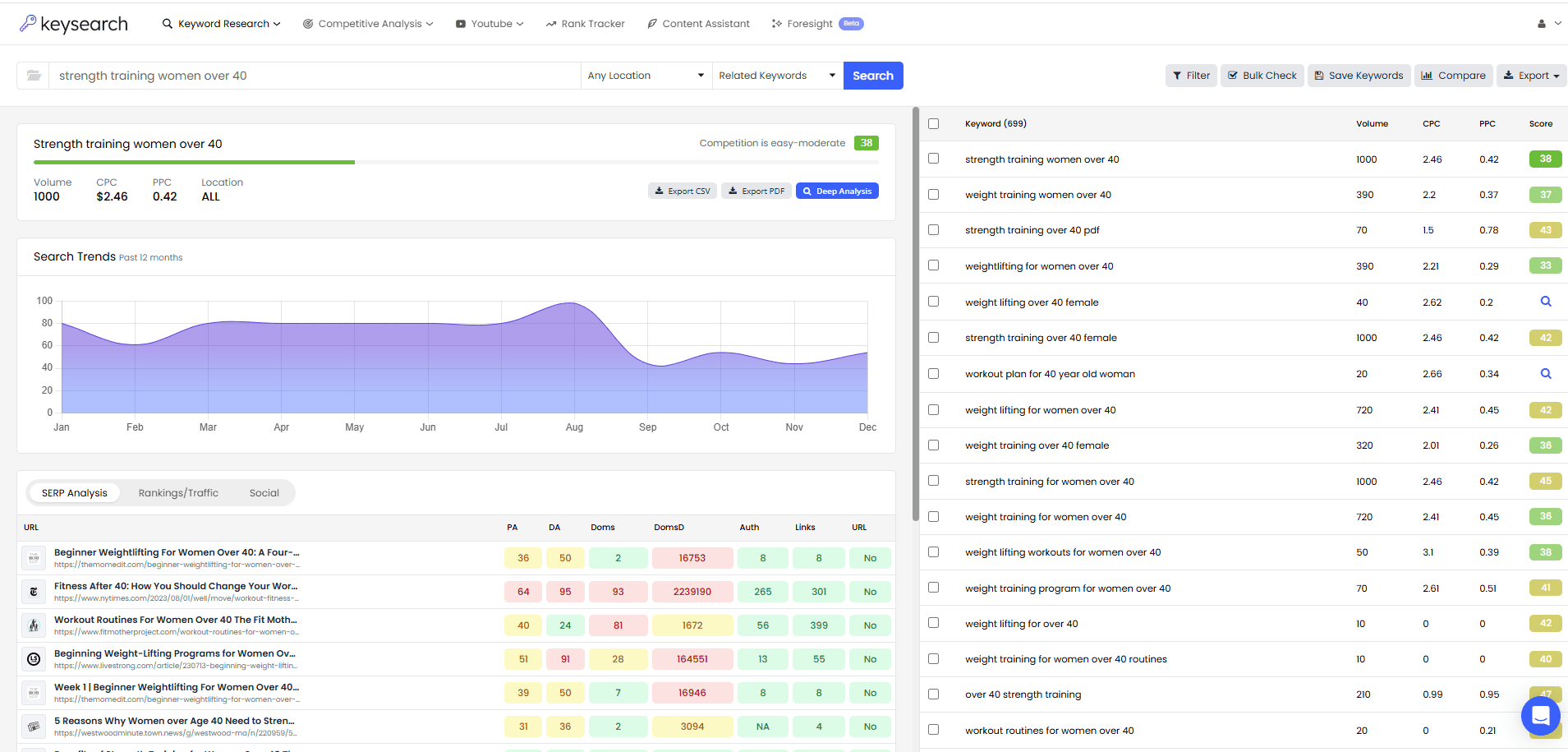
Task: Click the Compare icon
Action: point(1453,75)
